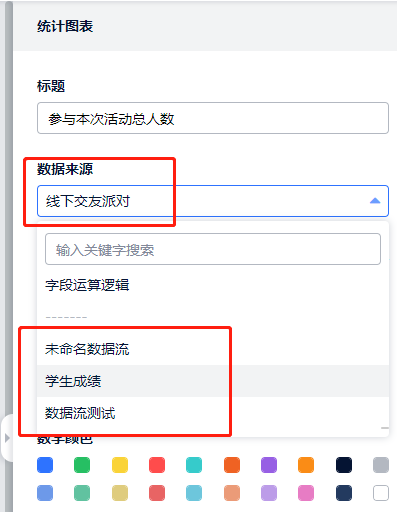Pick the dark navy swatch in bottom row

coord(344,493)
